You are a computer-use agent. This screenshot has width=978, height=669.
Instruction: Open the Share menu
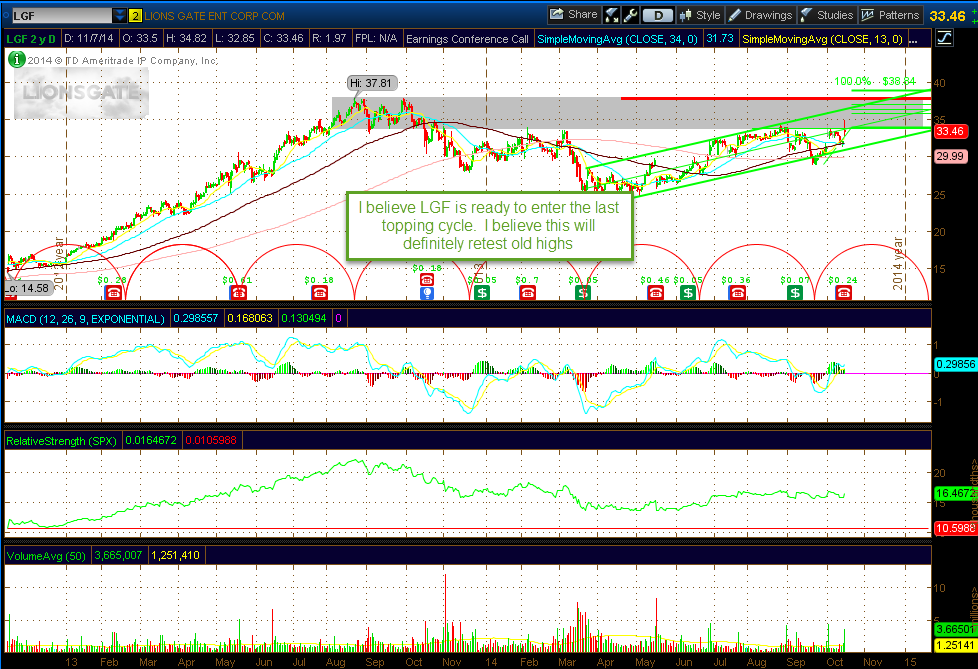[574, 15]
